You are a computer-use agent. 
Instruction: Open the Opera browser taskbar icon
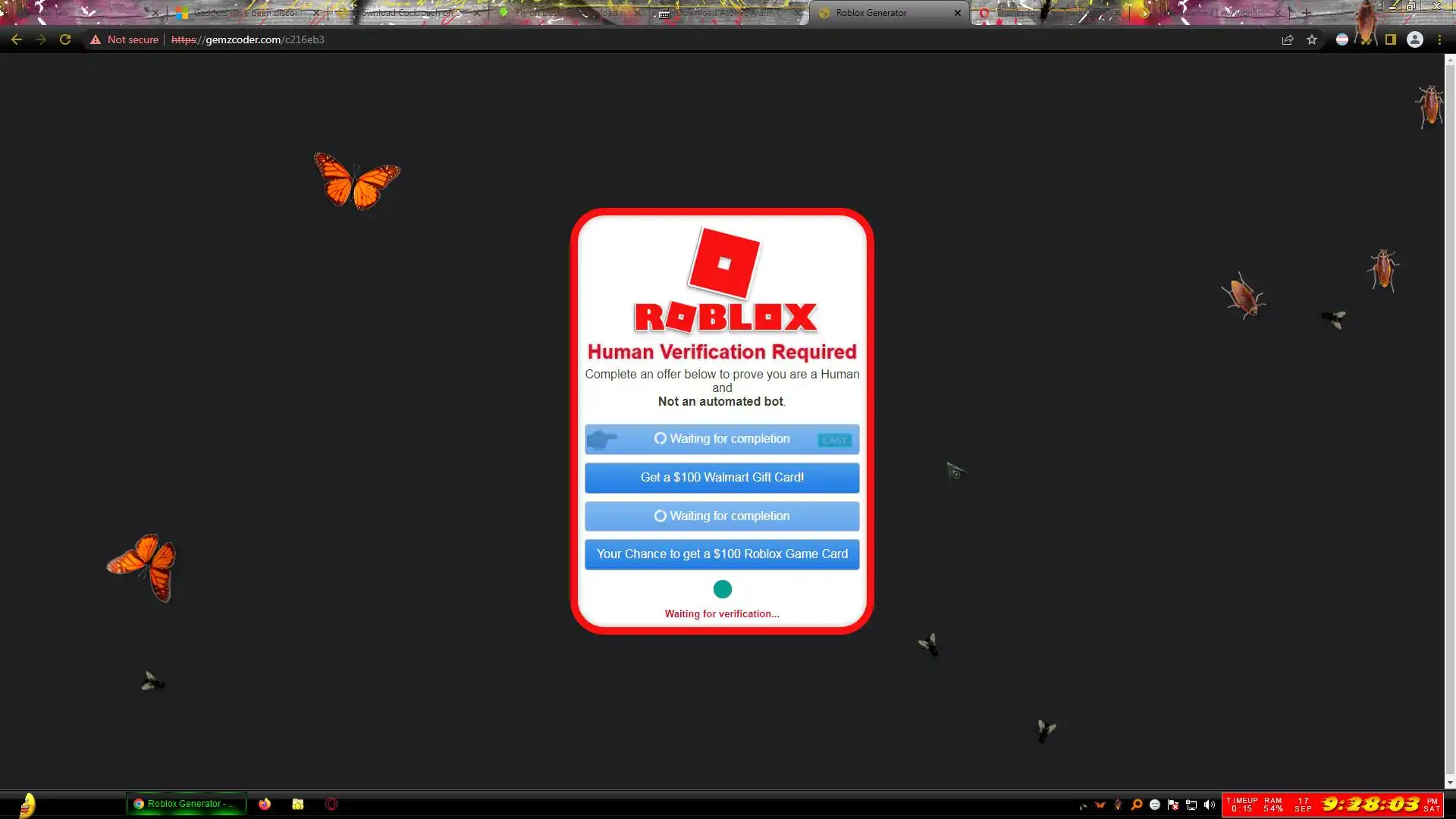pos(331,804)
